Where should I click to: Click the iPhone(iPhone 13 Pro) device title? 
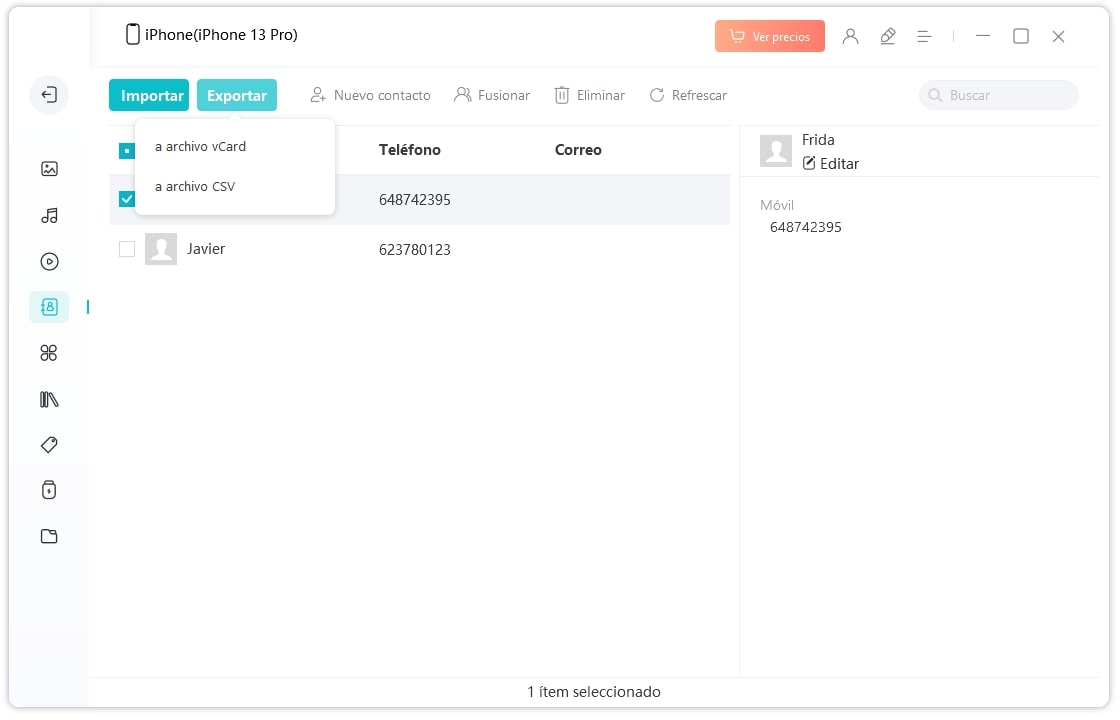pos(222,35)
